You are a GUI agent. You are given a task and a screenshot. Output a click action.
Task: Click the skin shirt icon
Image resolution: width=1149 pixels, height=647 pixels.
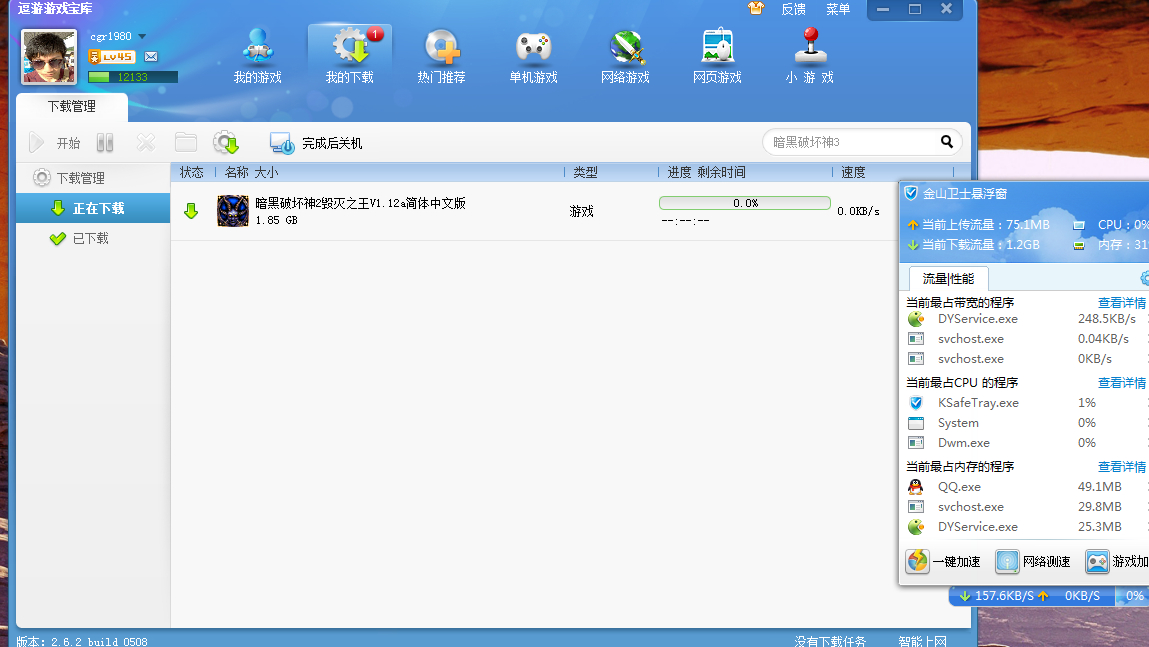756,8
